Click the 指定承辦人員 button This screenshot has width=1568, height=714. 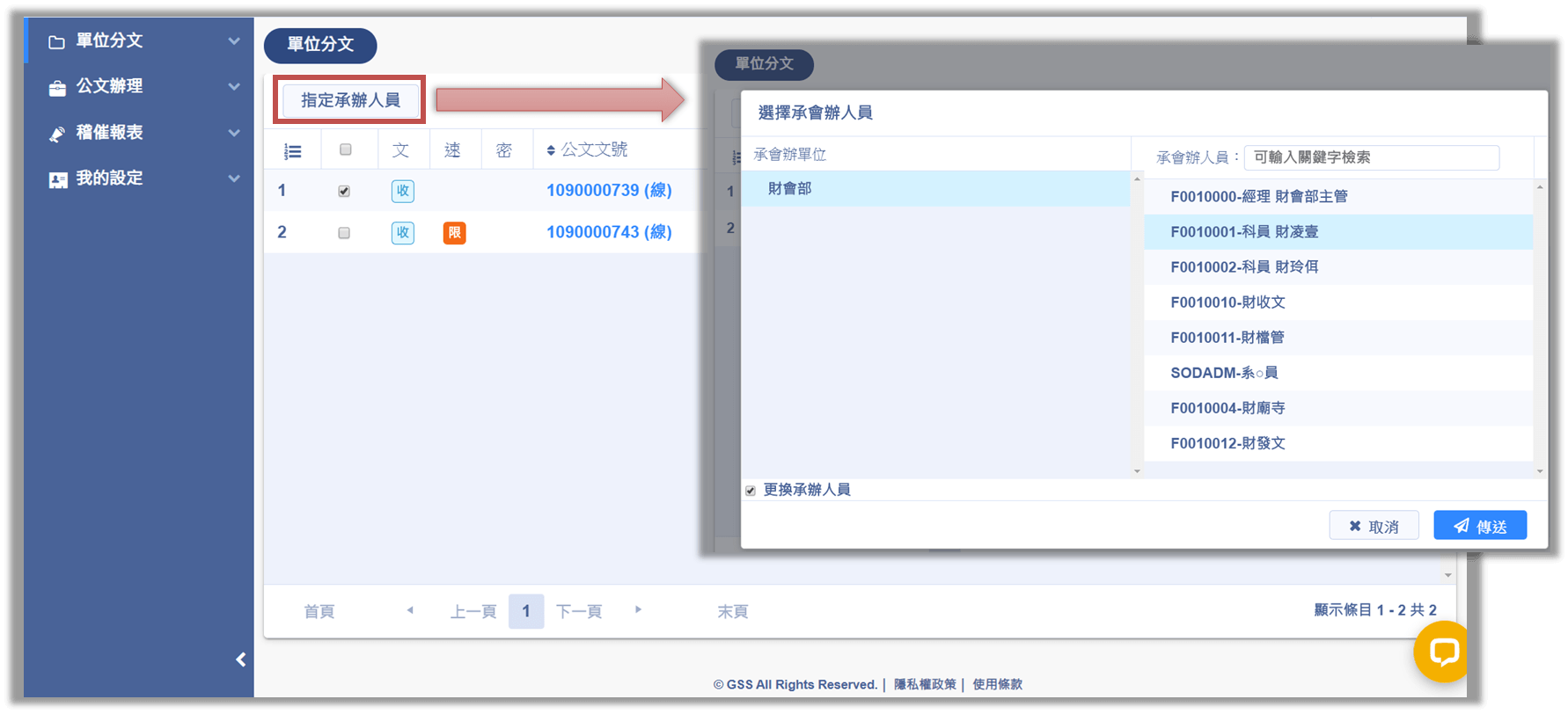[350, 100]
